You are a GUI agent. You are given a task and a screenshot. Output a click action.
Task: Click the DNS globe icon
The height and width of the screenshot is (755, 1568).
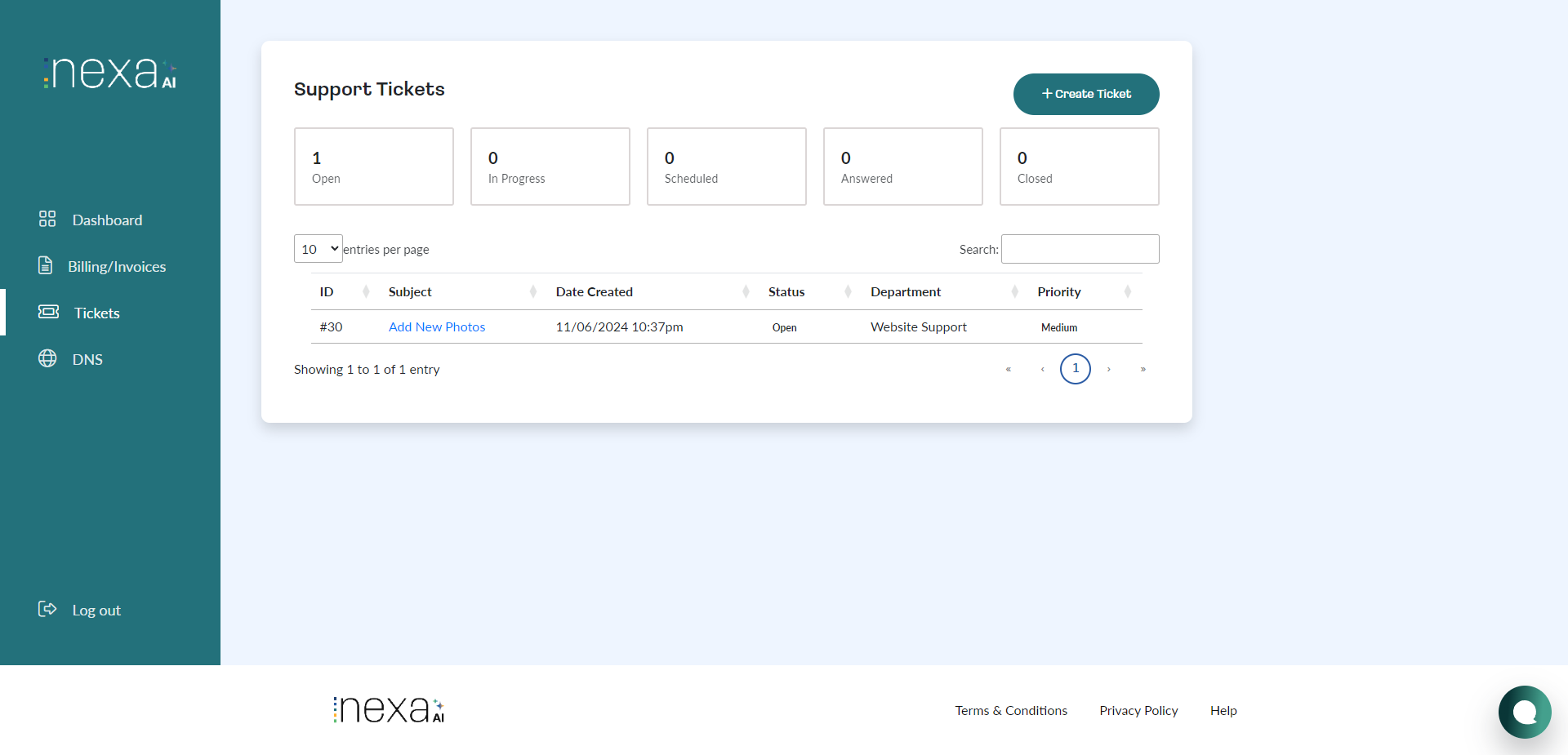tap(47, 358)
